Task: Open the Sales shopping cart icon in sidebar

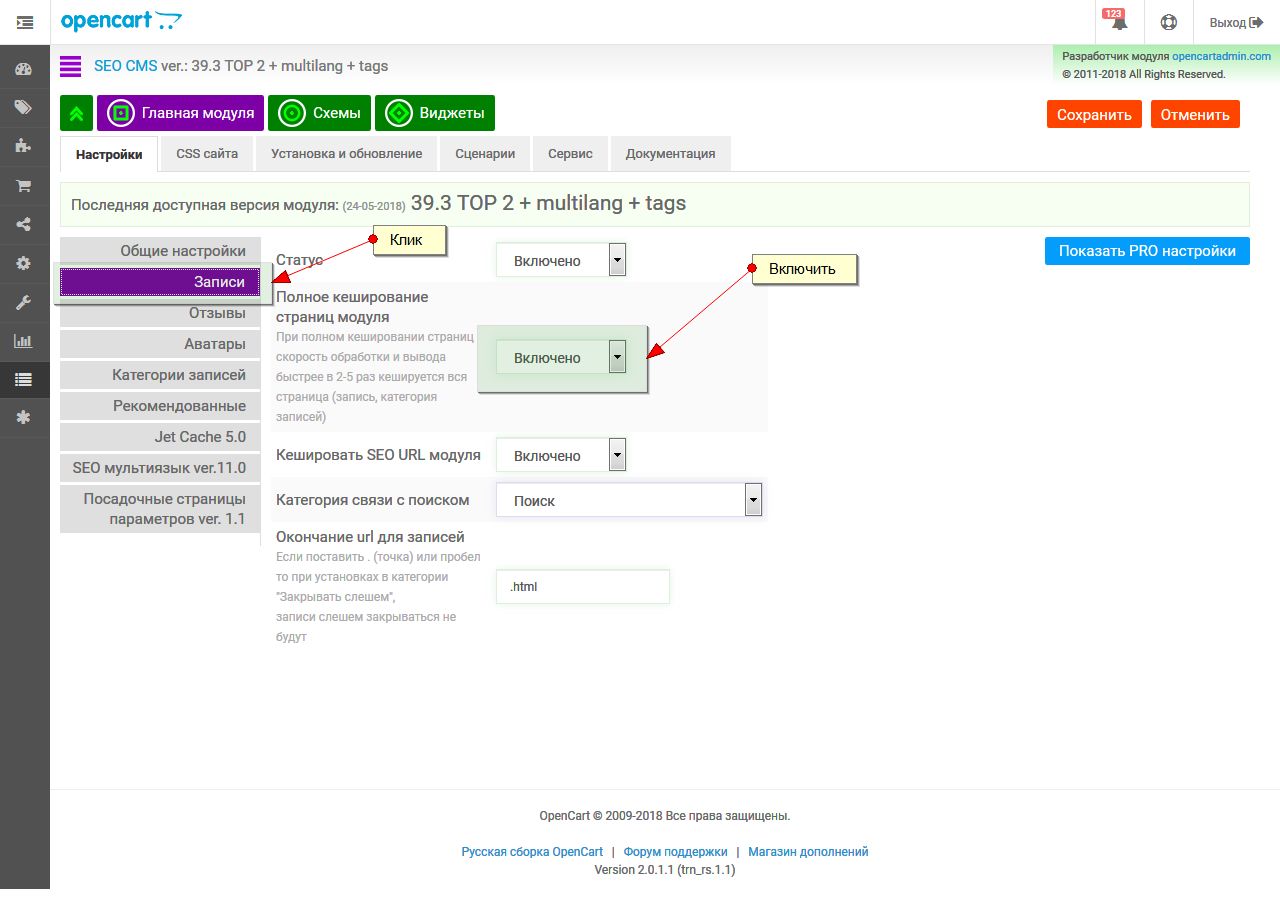Action: point(24,185)
